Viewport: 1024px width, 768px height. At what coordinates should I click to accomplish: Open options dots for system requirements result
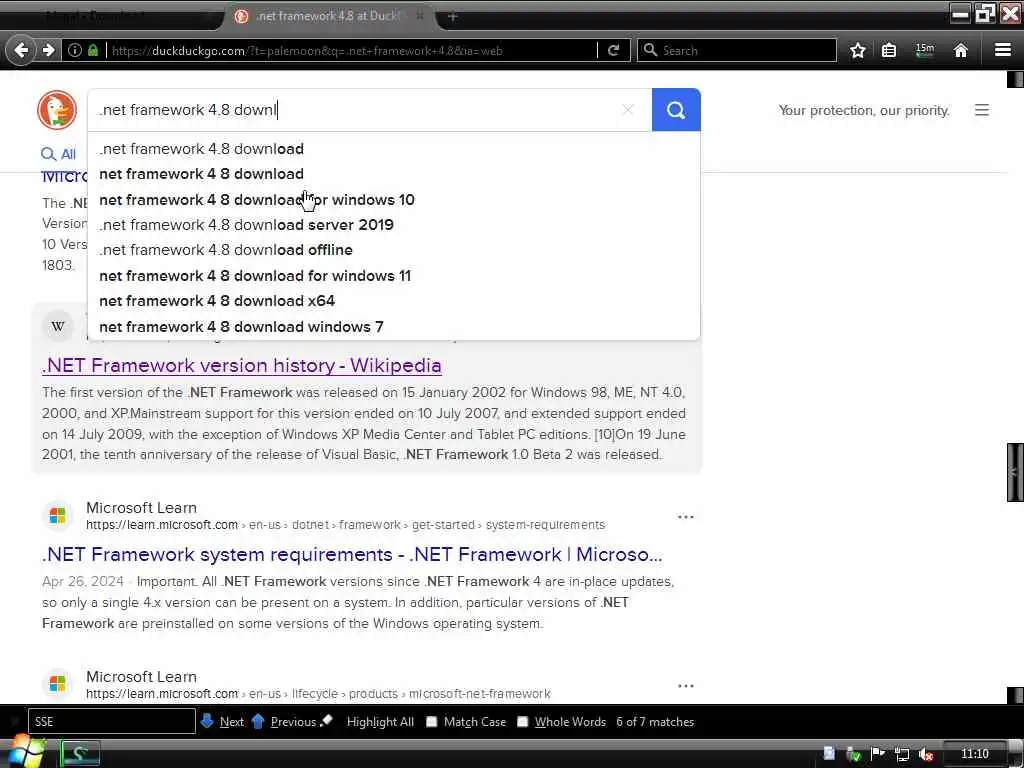click(685, 517)
